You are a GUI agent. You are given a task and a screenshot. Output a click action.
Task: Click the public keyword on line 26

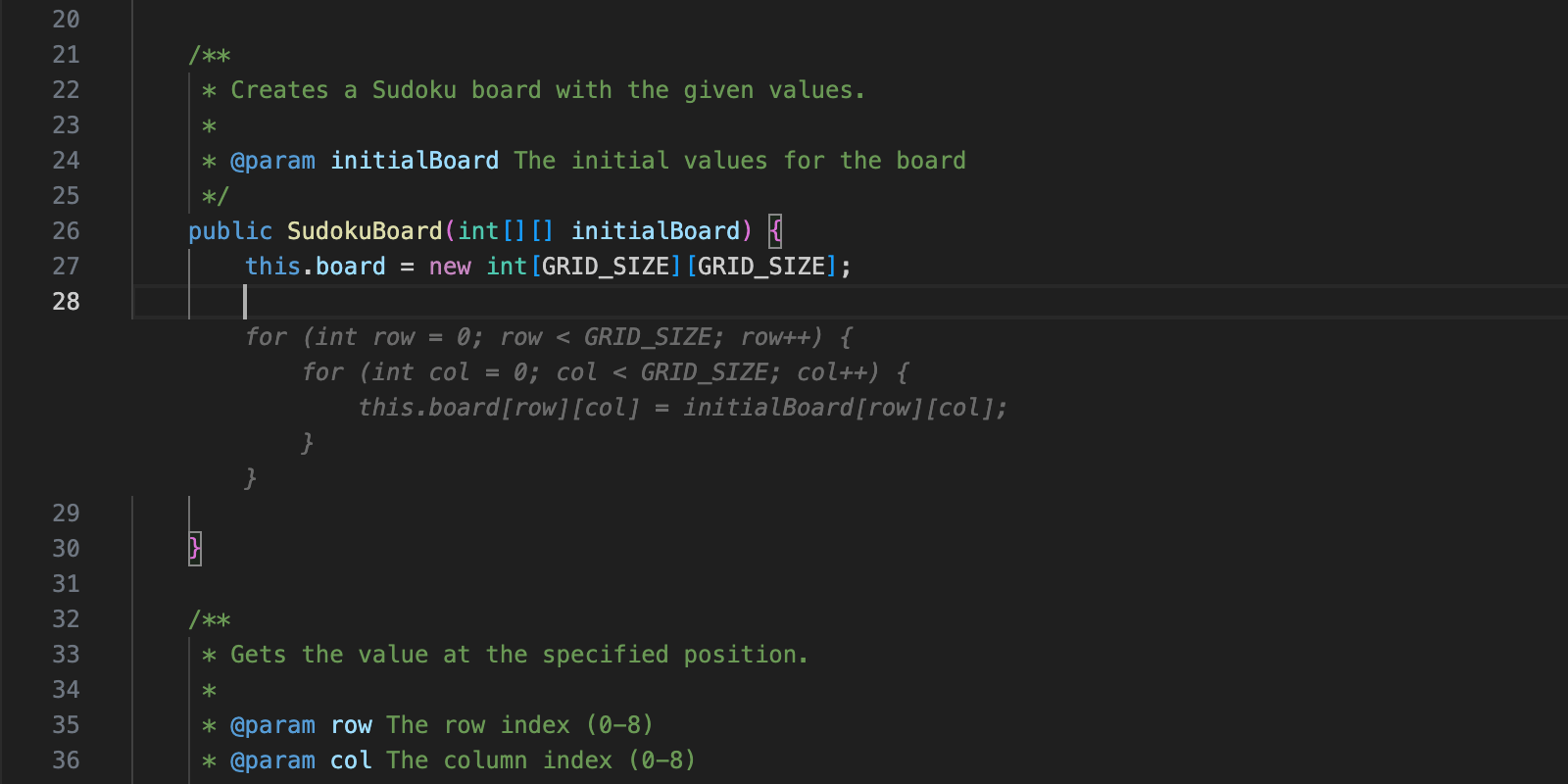229,231
